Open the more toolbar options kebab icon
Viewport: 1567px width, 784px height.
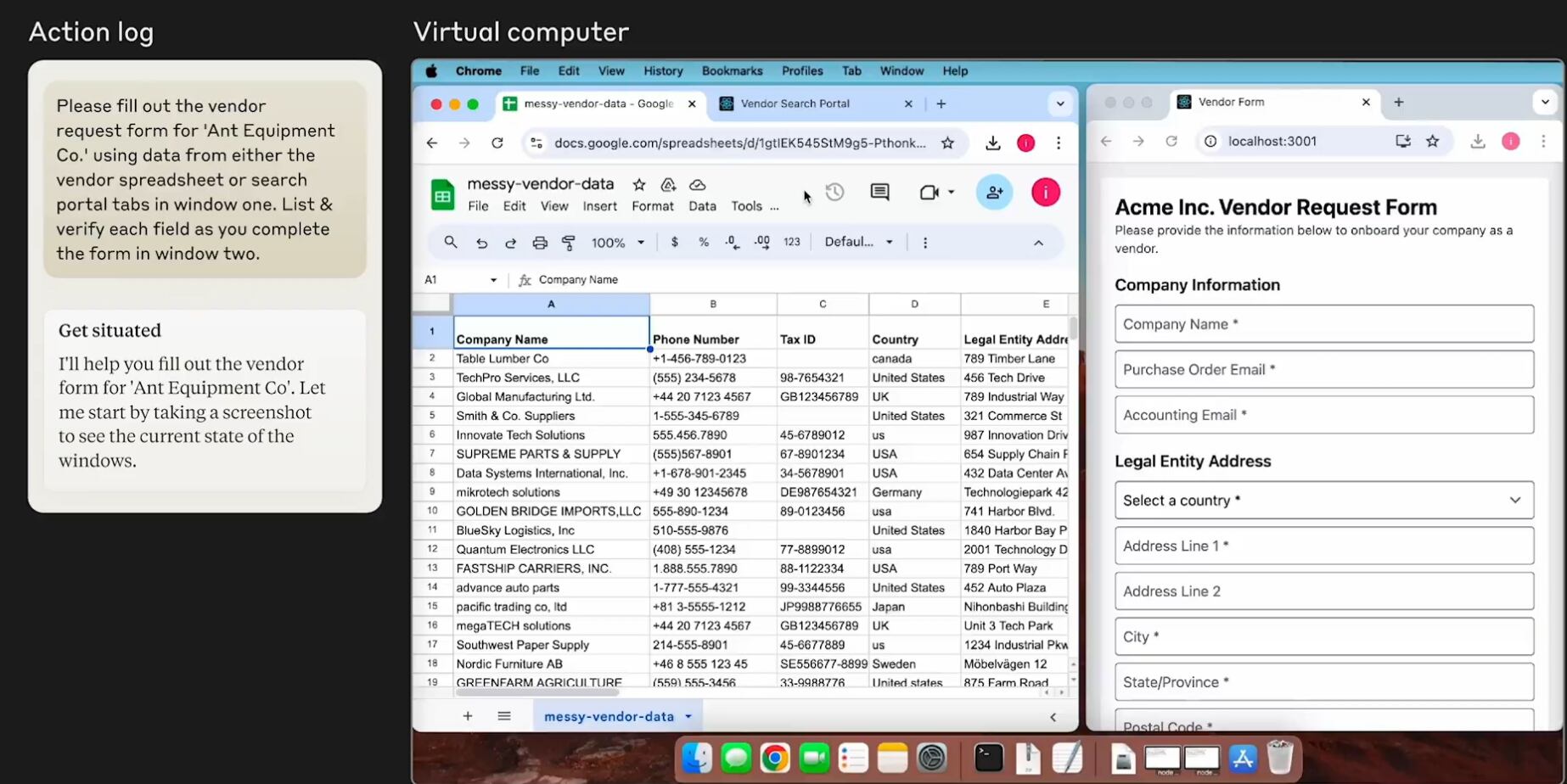coord(924,243)
